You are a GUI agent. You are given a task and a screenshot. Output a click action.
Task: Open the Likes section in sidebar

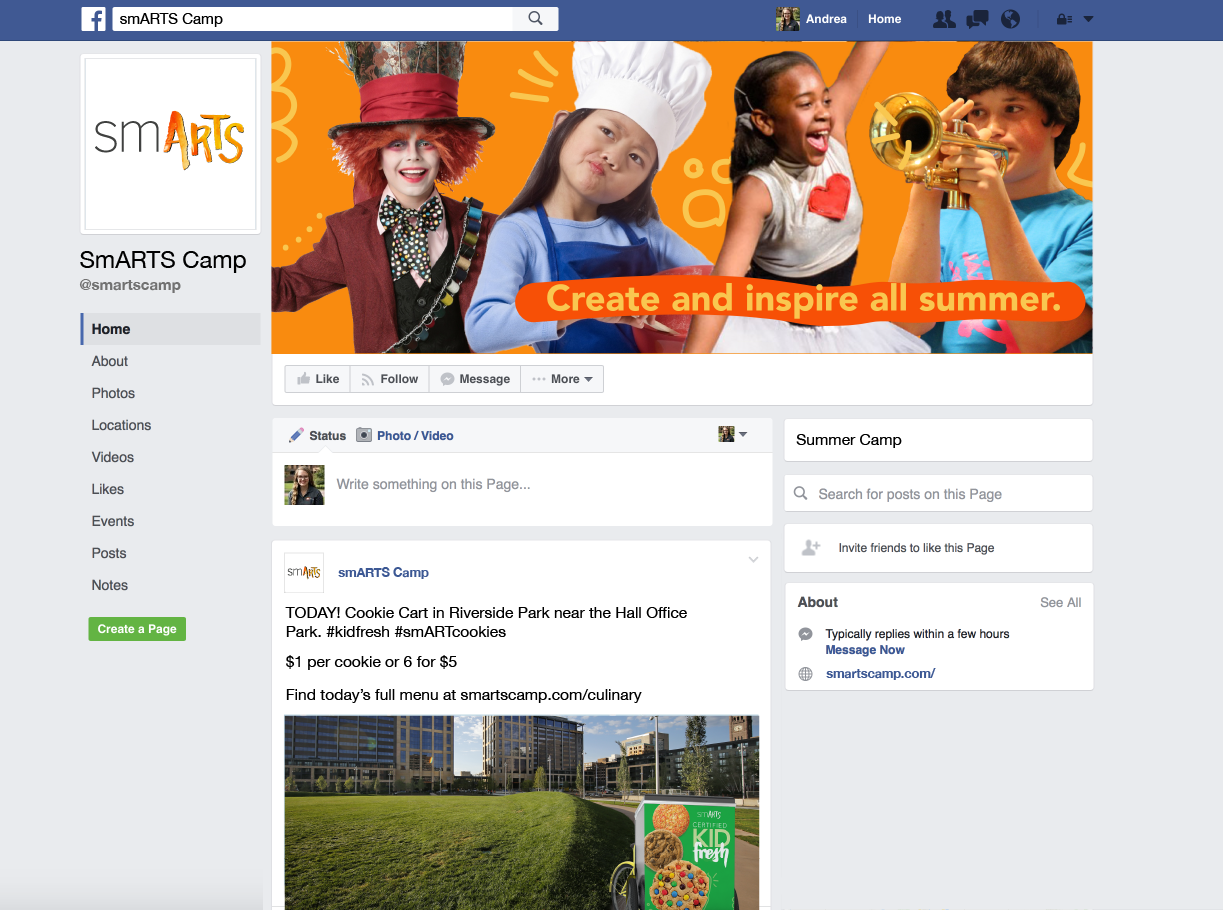click(108, 489)
